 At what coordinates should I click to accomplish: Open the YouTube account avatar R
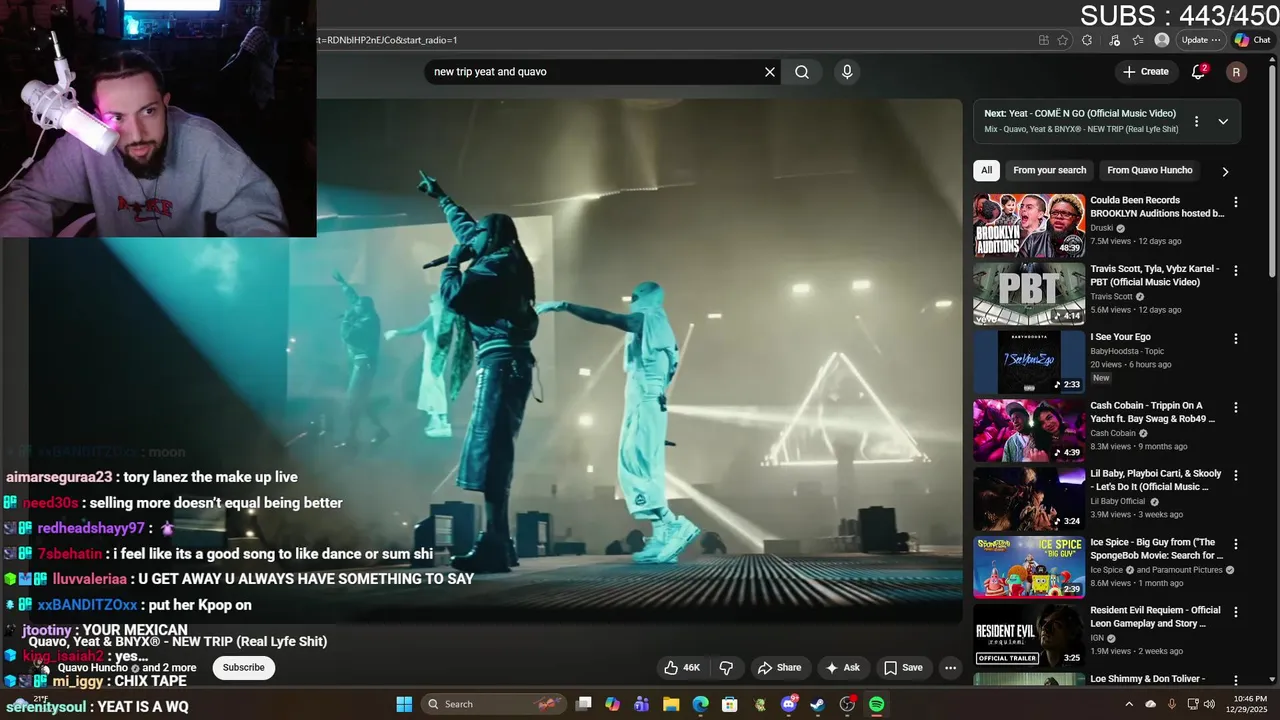coord(1236,72)
